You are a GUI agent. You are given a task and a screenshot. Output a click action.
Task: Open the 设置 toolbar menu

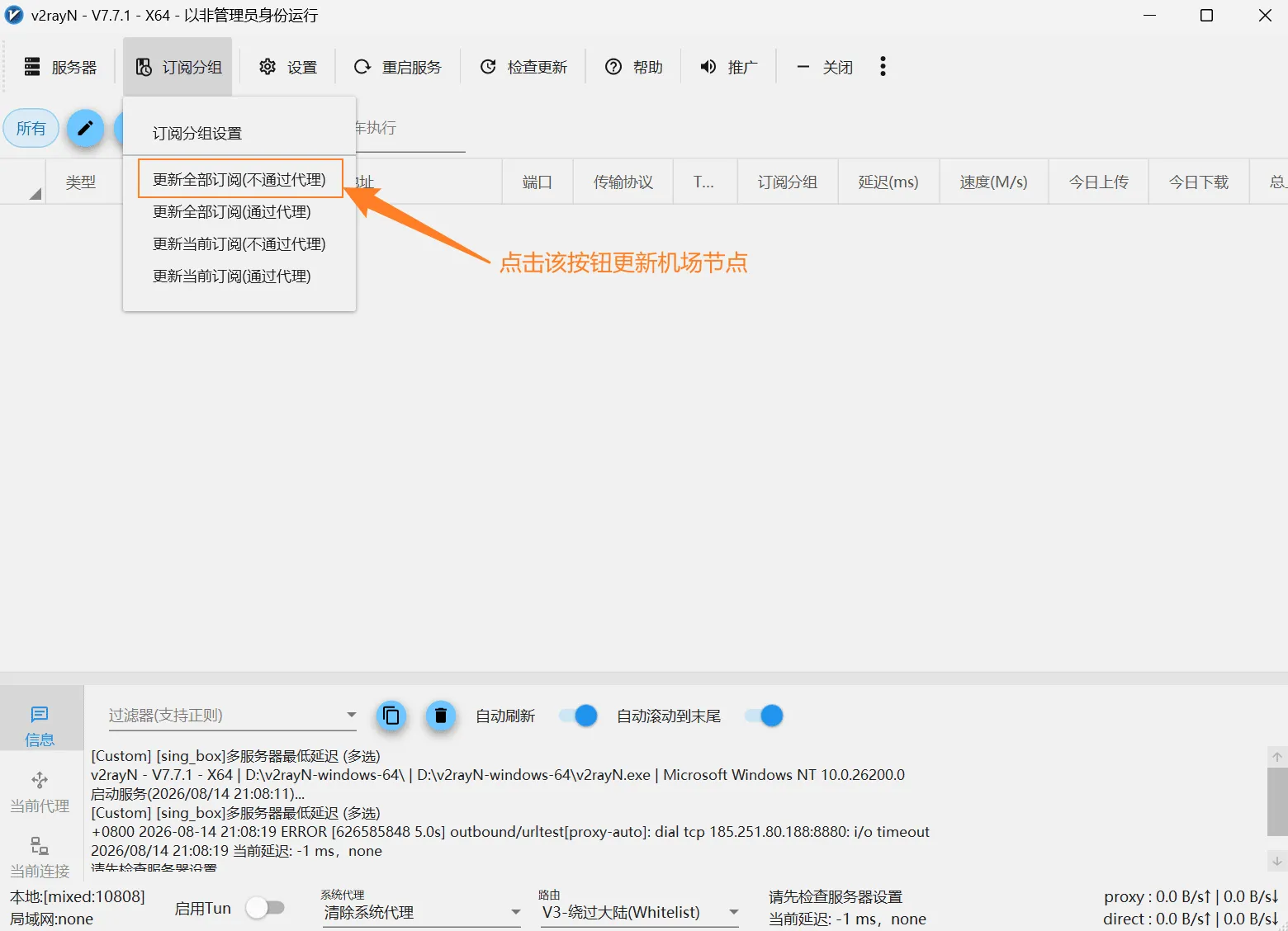pos(287,67)
